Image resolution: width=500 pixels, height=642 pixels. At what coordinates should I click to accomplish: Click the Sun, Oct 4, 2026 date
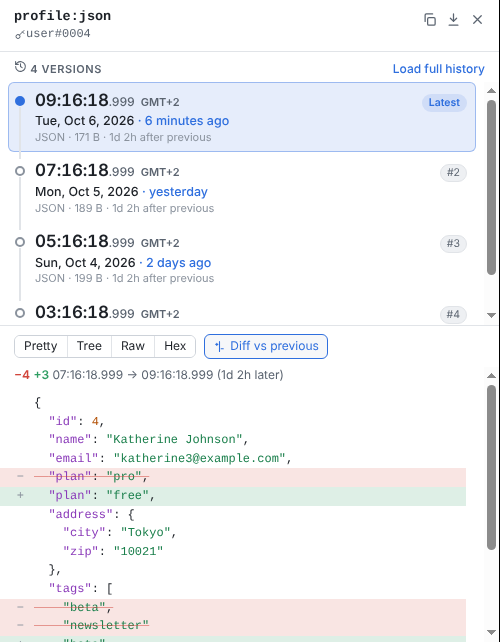click(85, 262)
